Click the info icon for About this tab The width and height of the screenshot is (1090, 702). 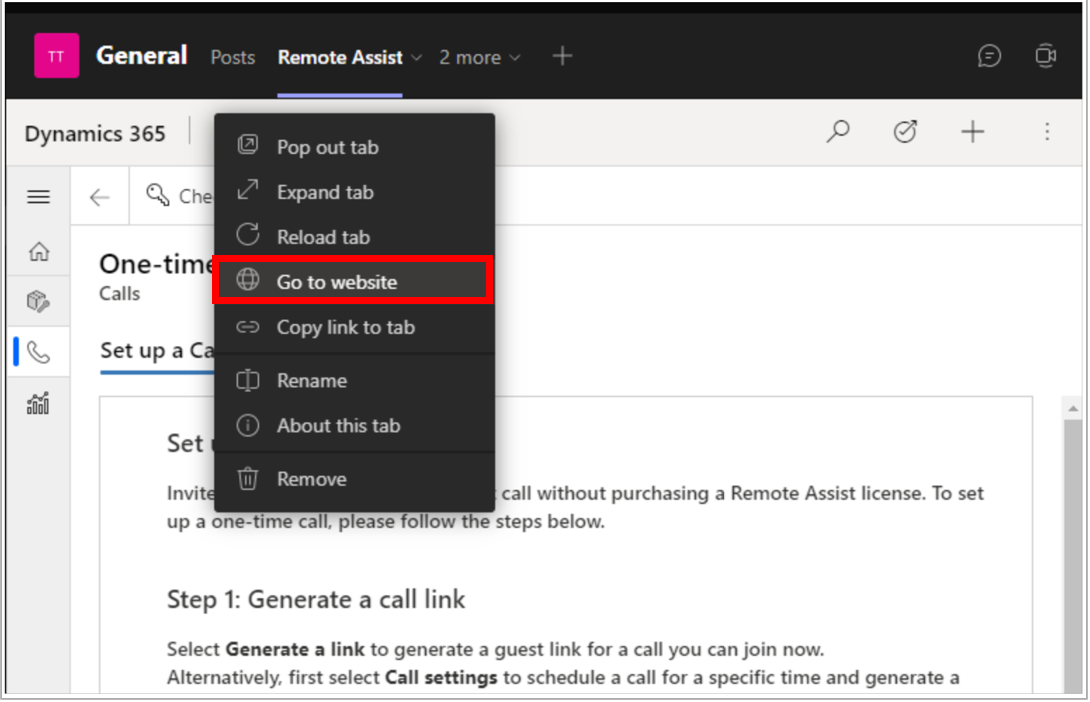pyautogui.click(x=247, y=425)
